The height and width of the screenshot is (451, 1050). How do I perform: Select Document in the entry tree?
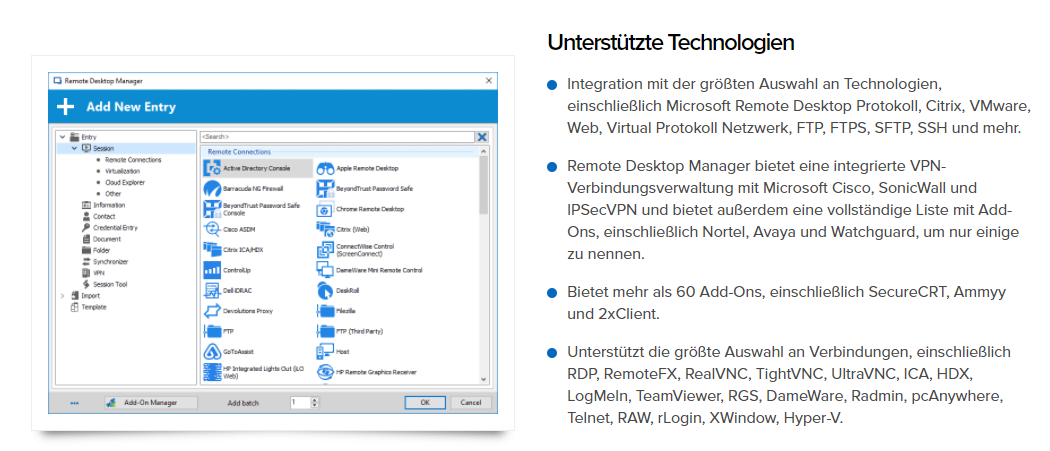(x=106, y=239)
